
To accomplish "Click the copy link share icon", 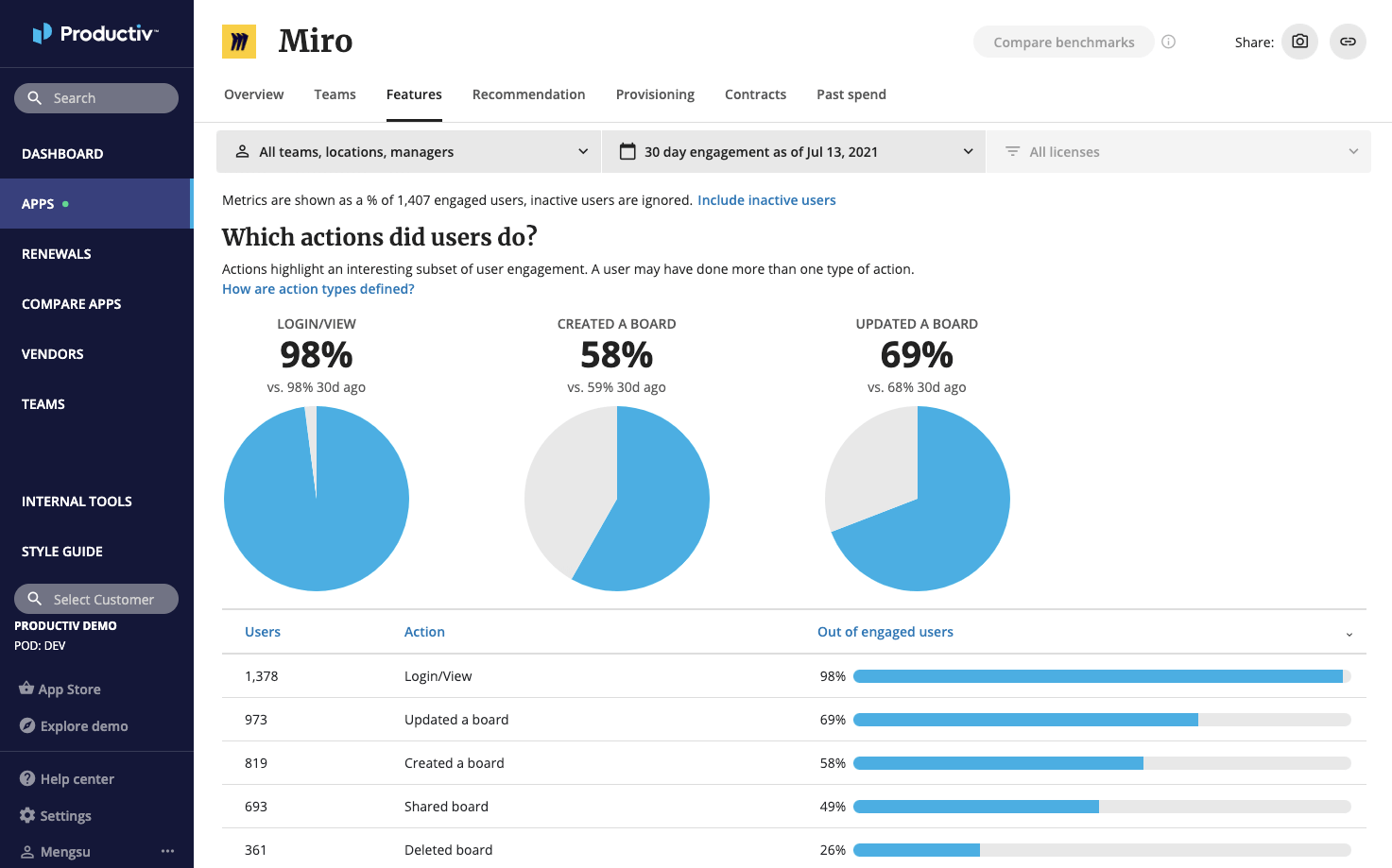I will pyautogui.click(x=1348, y=42).
